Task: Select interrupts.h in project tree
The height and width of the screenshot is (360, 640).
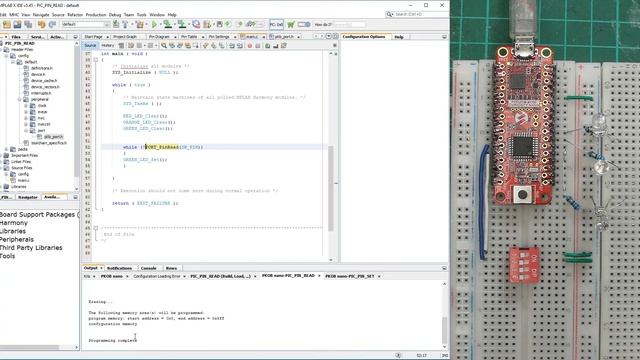Action: (x=41, y=93)
